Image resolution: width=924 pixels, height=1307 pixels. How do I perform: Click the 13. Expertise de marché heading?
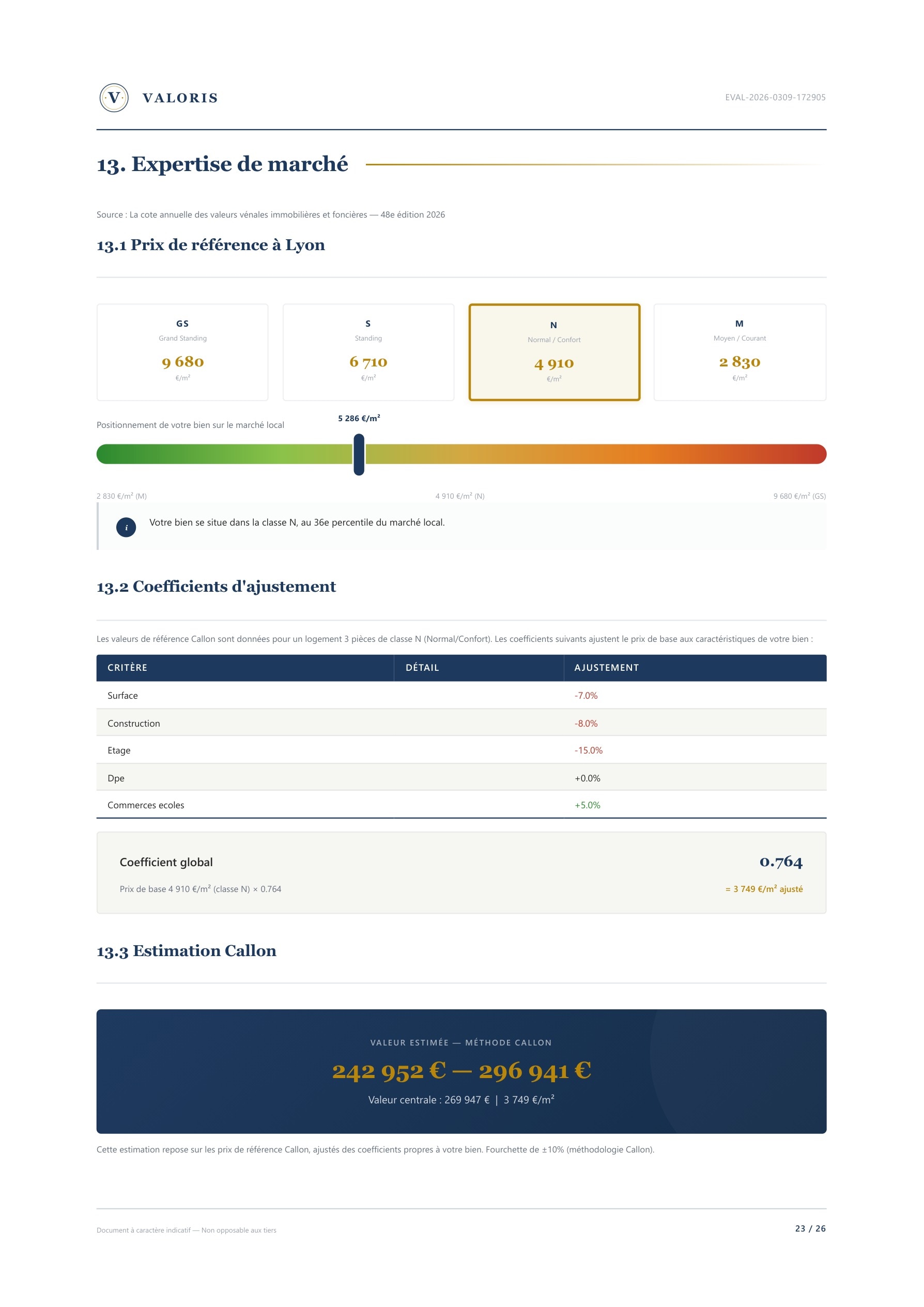tap(222, 164)
